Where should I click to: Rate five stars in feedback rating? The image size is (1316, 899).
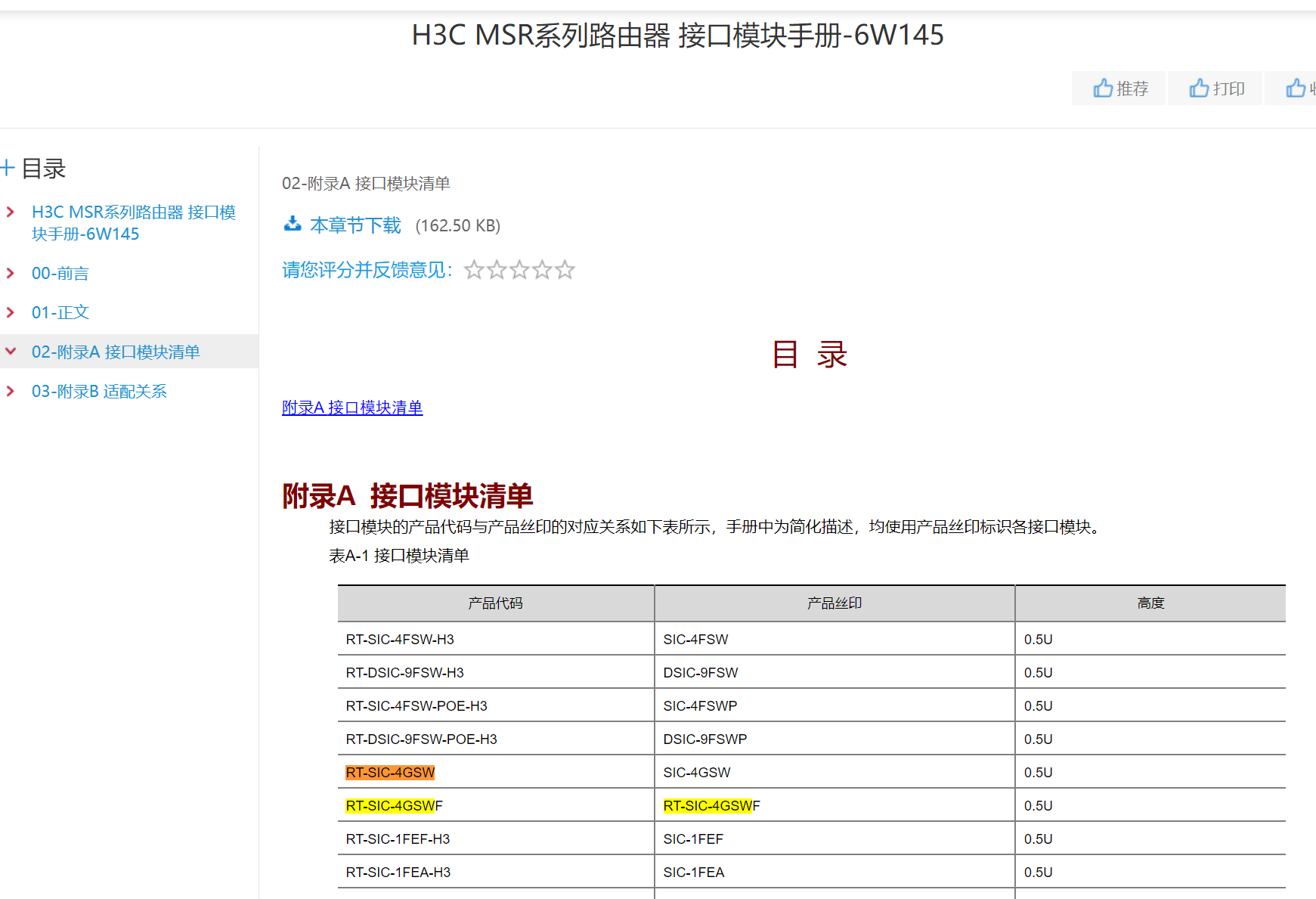pos(565,270)
